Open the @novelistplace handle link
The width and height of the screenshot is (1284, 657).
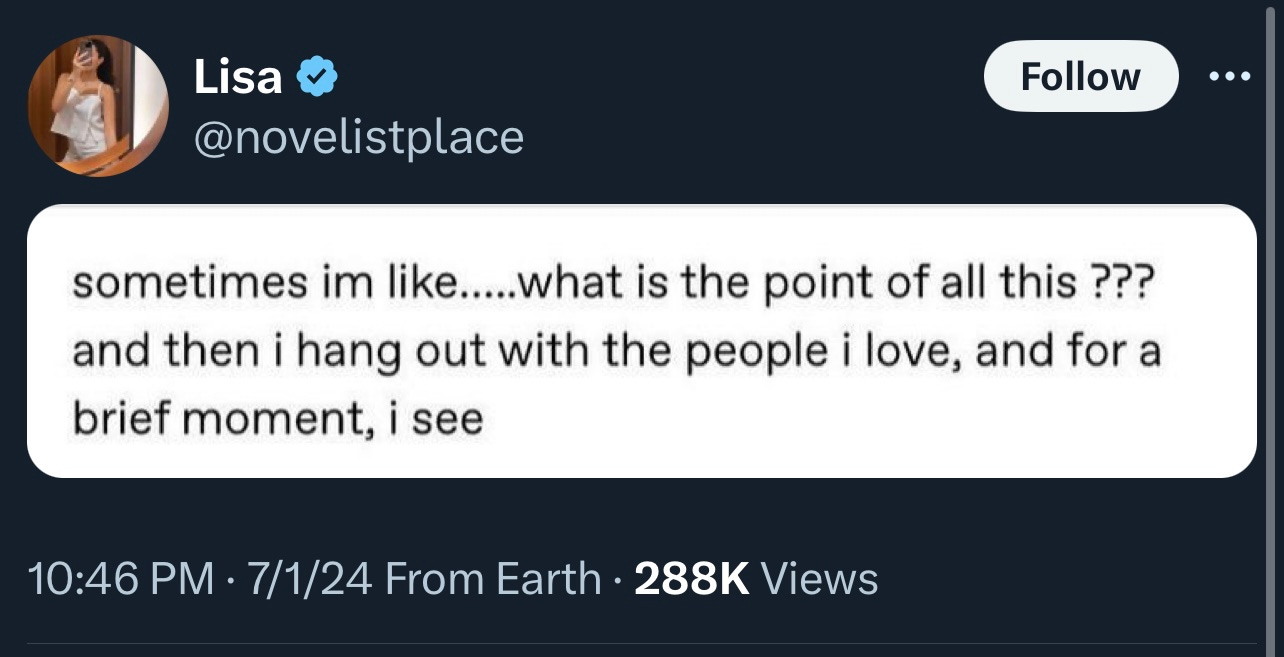click(357, 136)
